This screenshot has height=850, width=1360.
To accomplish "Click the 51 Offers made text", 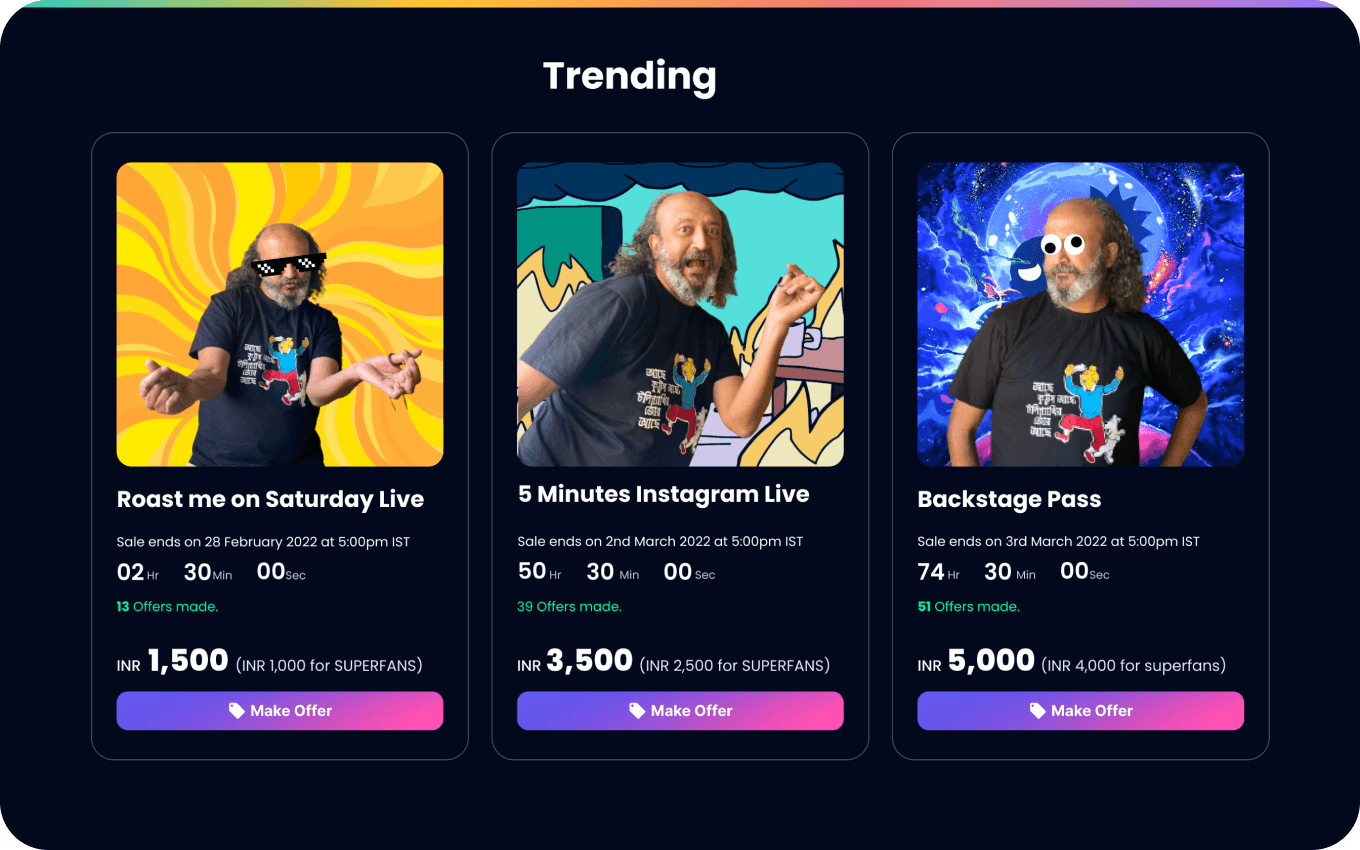I will pos(968,606).
